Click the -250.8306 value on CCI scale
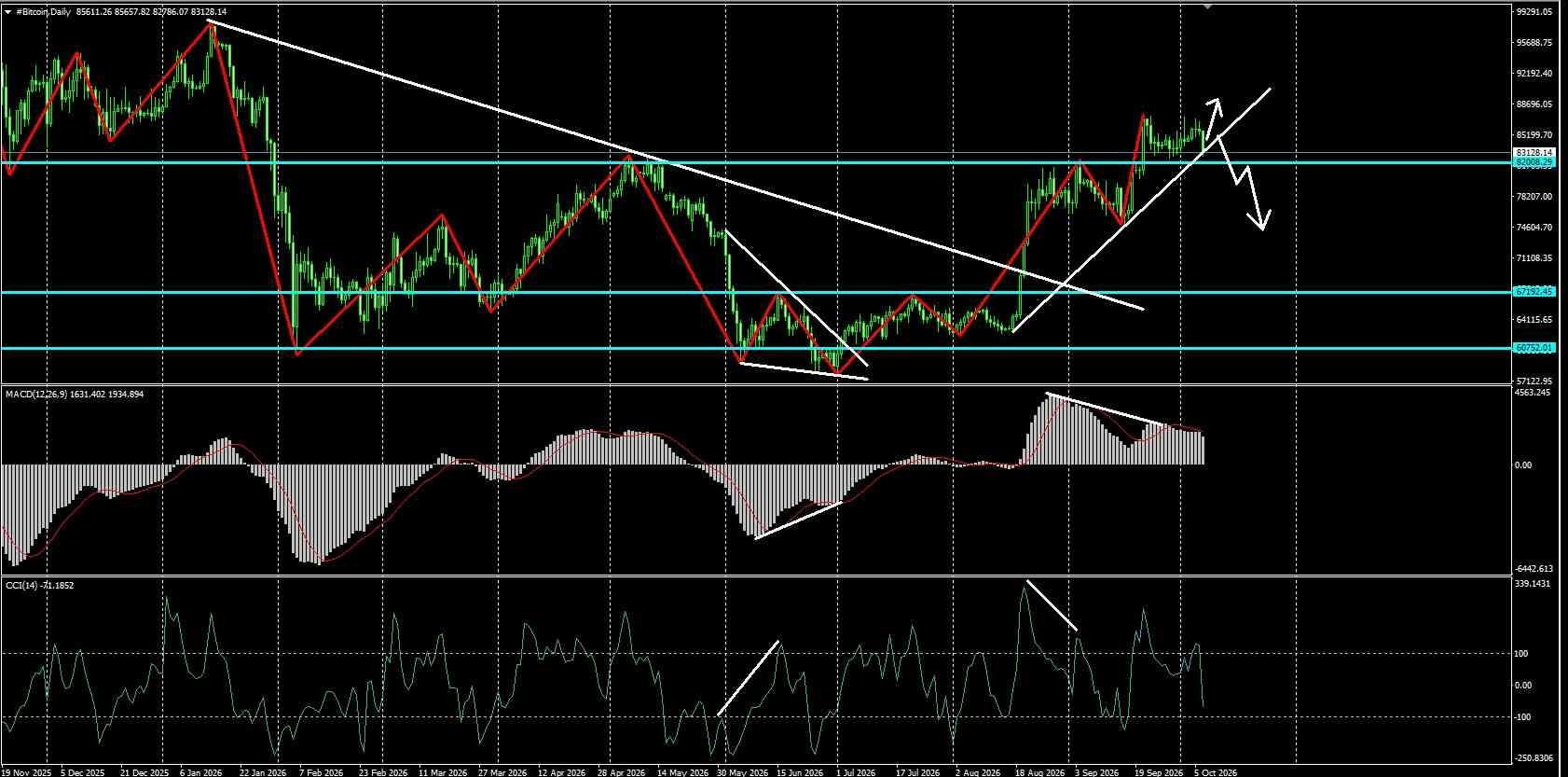This screenshot has height=777, width=1568. (x=1534, y=758)
